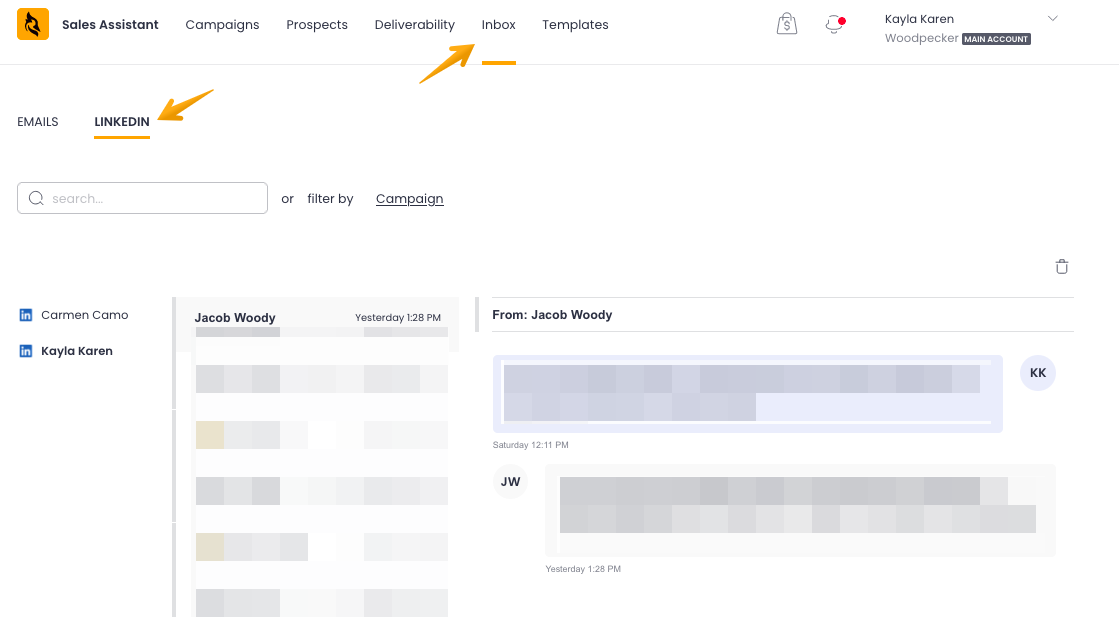Click the JW sender avatar
1119x617 pixels.
pyautogui.click(x=510, y=482)
